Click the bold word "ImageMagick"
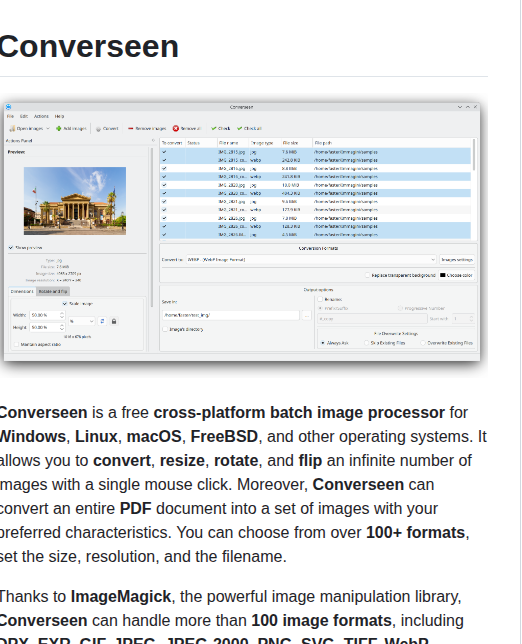 click(x=121, y=597)
